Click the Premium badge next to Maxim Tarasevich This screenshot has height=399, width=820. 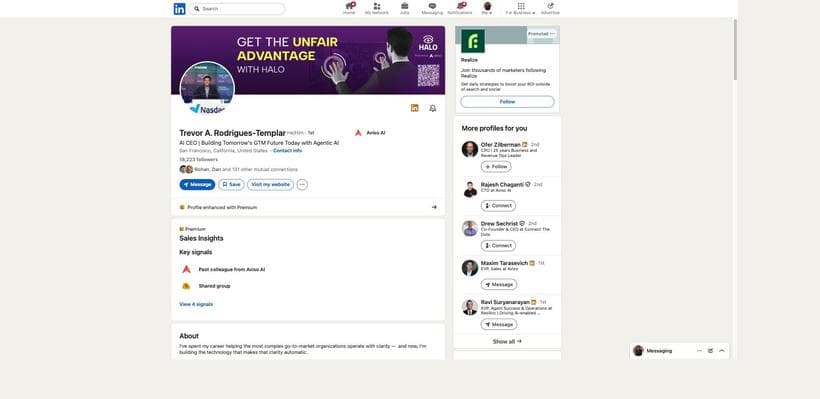tap(532, 263)
